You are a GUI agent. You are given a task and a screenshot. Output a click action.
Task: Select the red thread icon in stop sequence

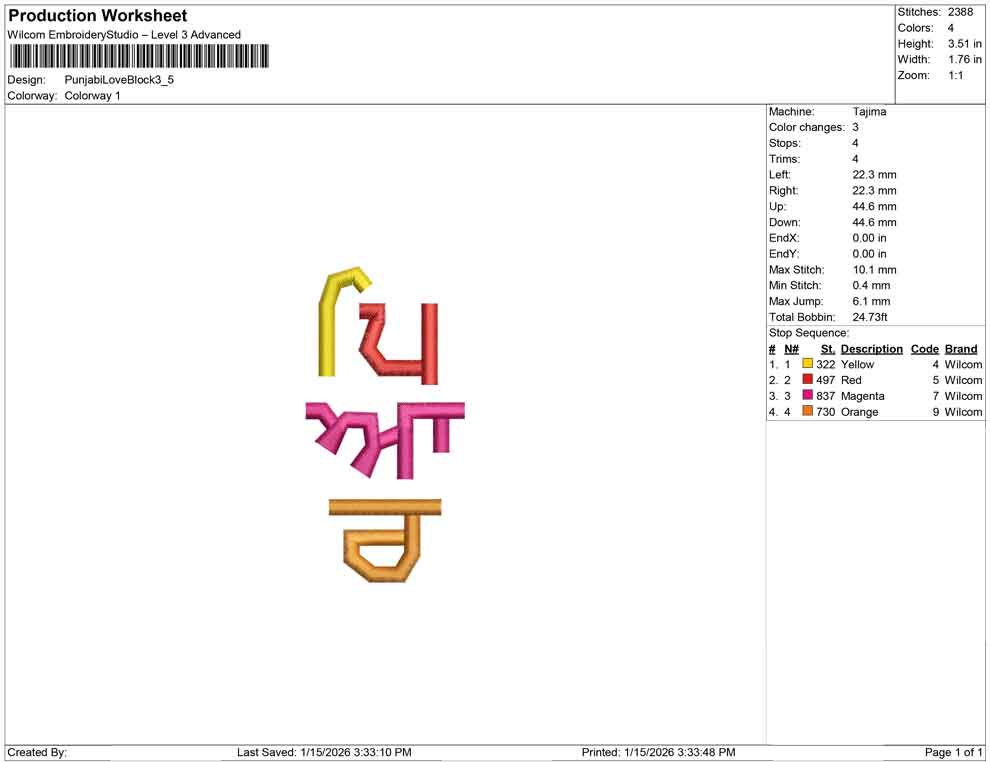tap(806, 380)
